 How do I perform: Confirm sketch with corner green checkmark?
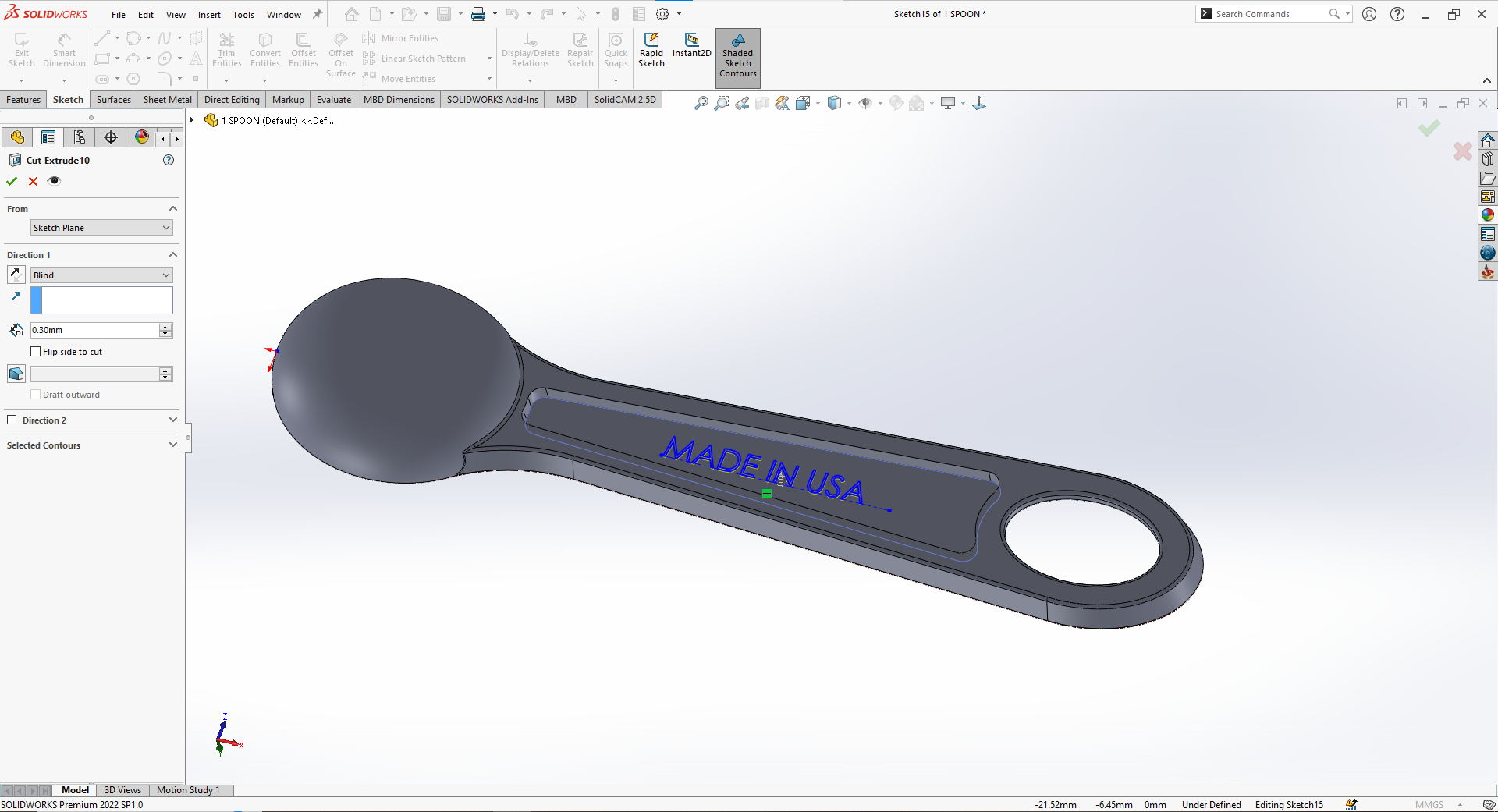(1429, 128)
